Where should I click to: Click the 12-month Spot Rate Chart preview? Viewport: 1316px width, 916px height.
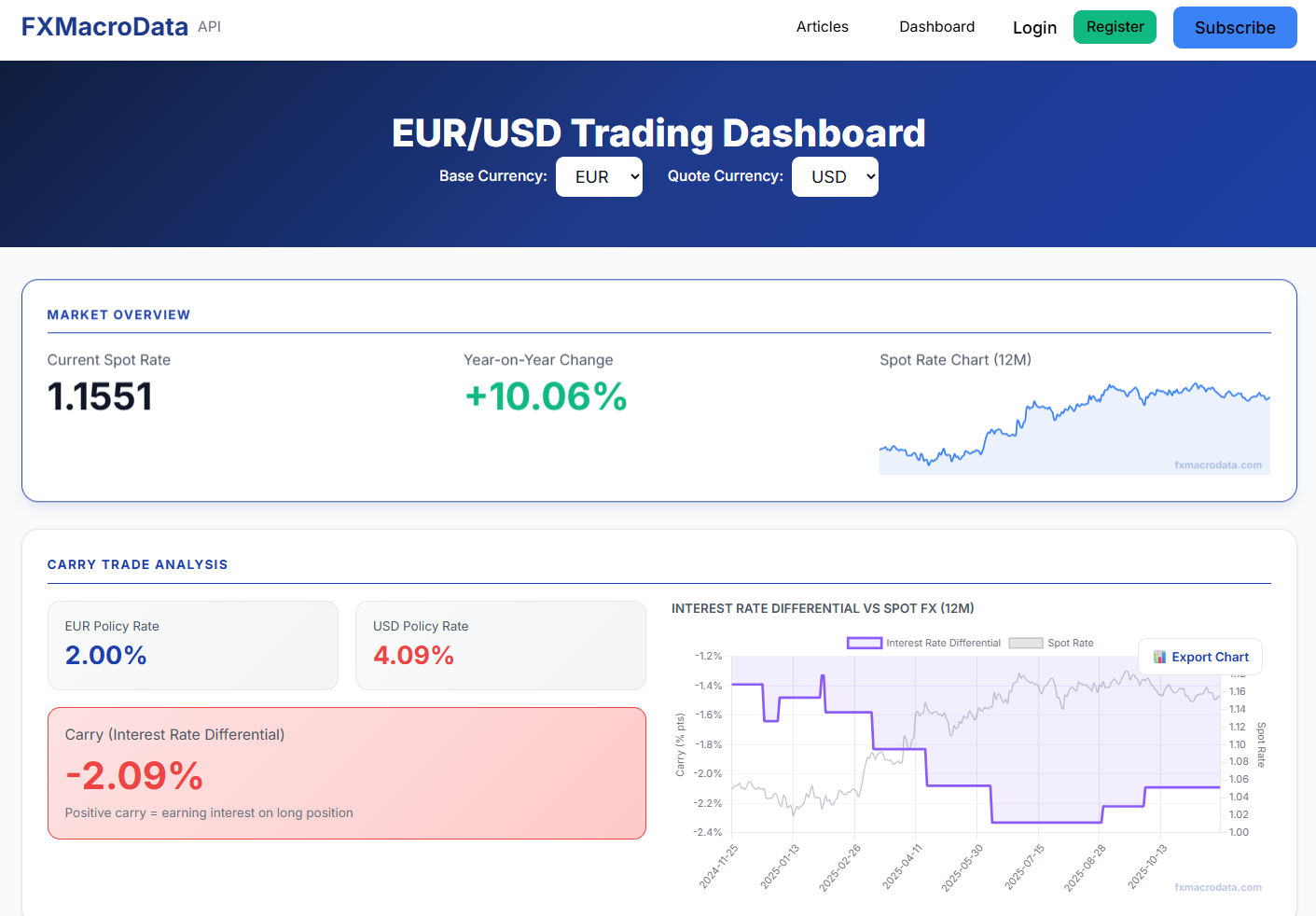click(1074, 424)
